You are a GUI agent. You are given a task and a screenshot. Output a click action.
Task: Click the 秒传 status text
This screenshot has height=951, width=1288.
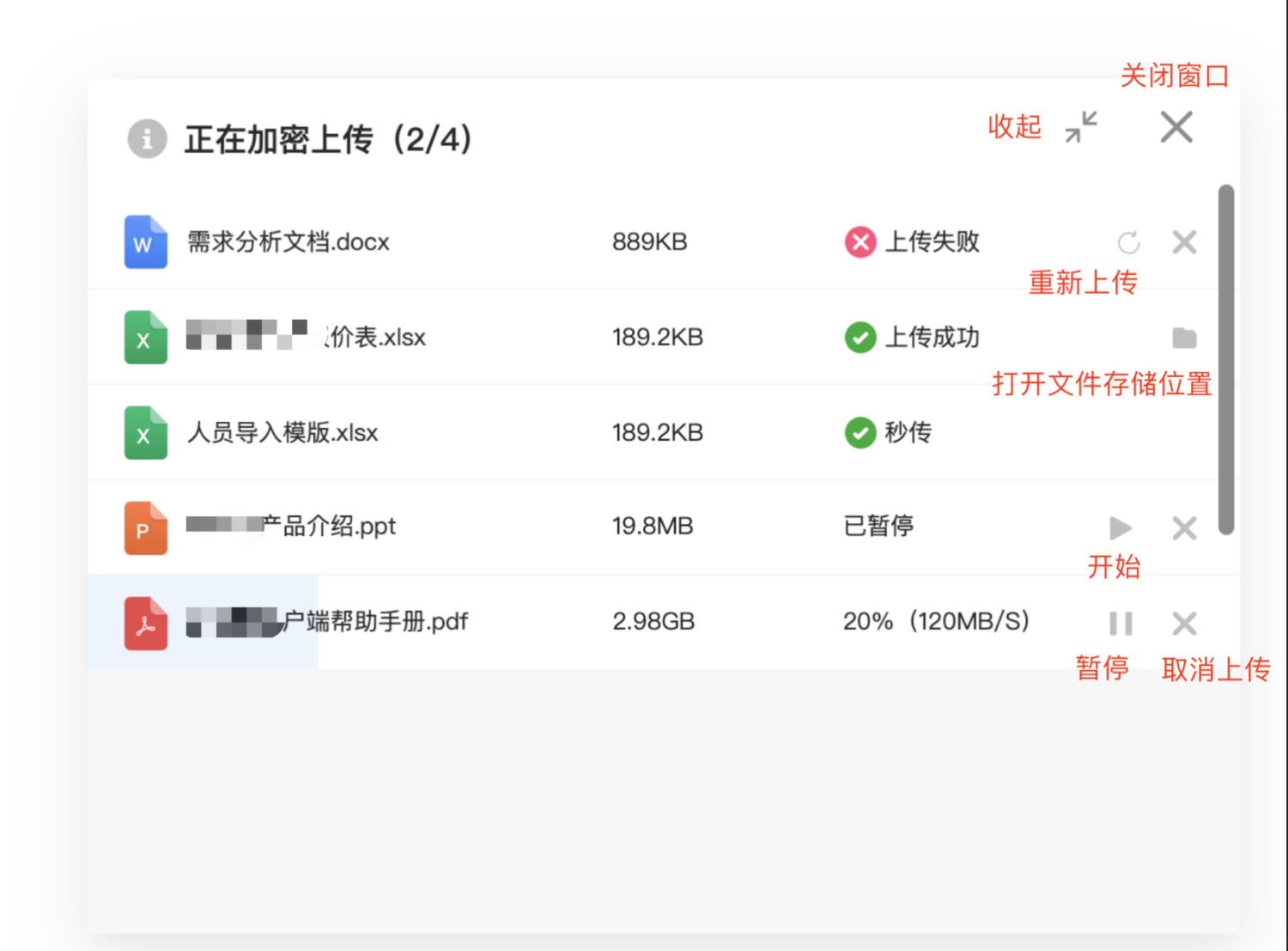[x=908, y=432]
